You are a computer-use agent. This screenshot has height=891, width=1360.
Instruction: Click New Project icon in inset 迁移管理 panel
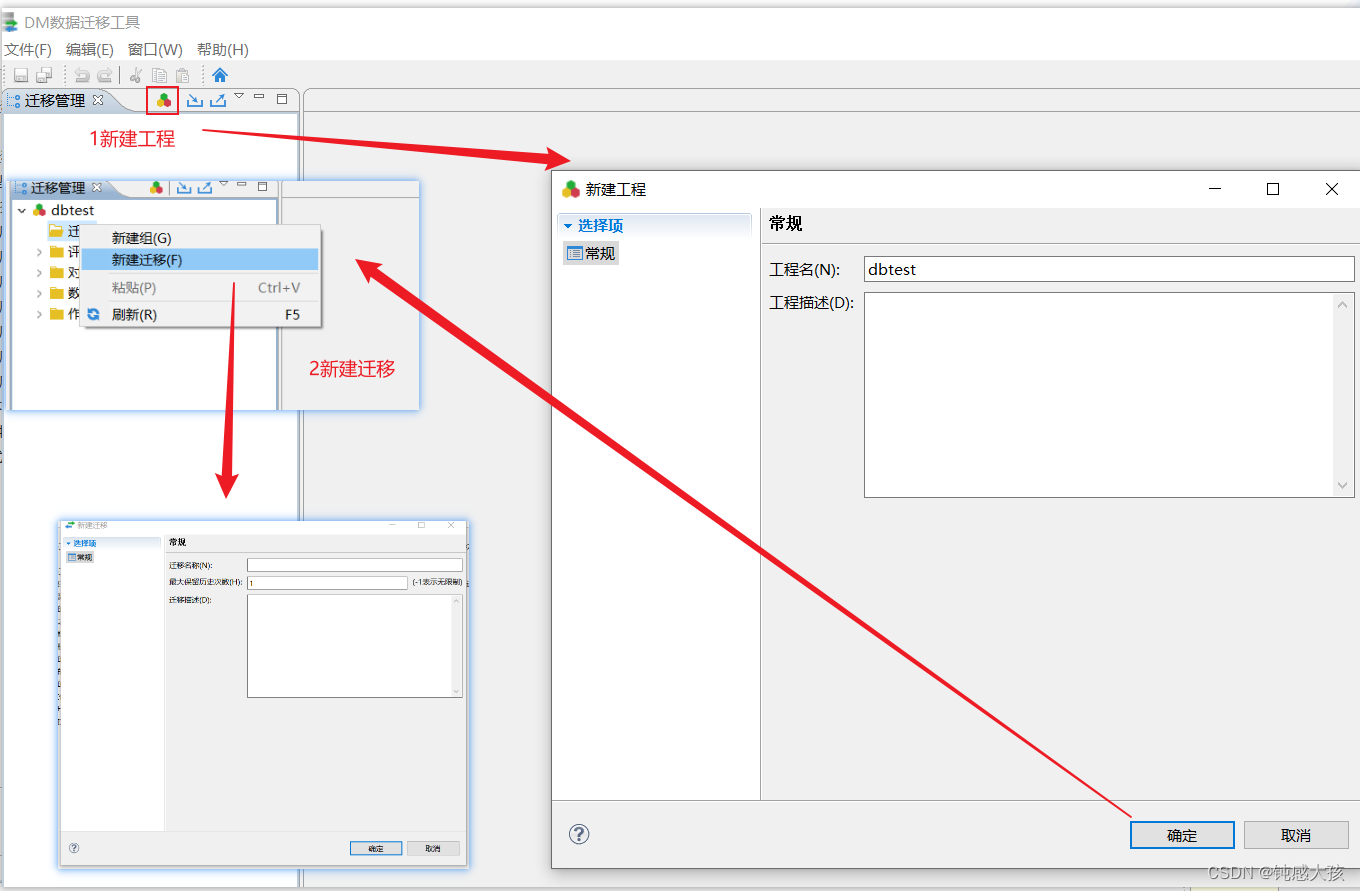[156, 187]
